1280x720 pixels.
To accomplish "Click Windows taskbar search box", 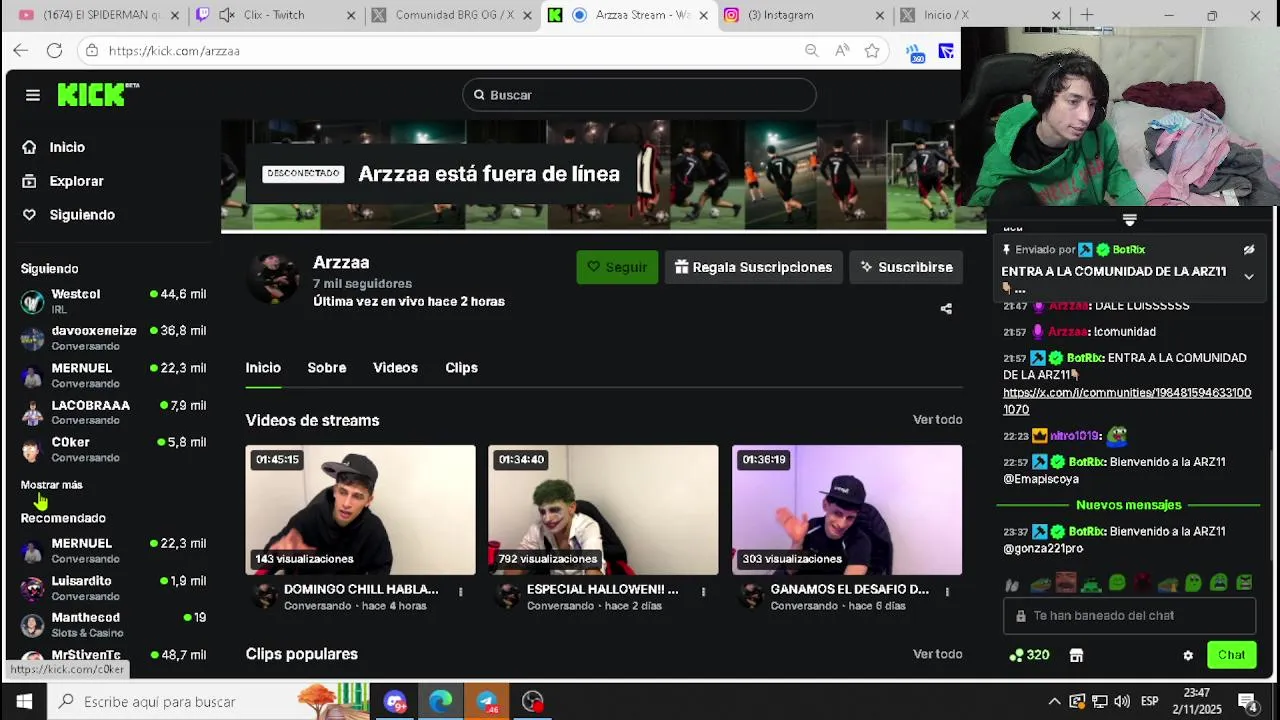I will pyautogui.click(x=174, y=702).
